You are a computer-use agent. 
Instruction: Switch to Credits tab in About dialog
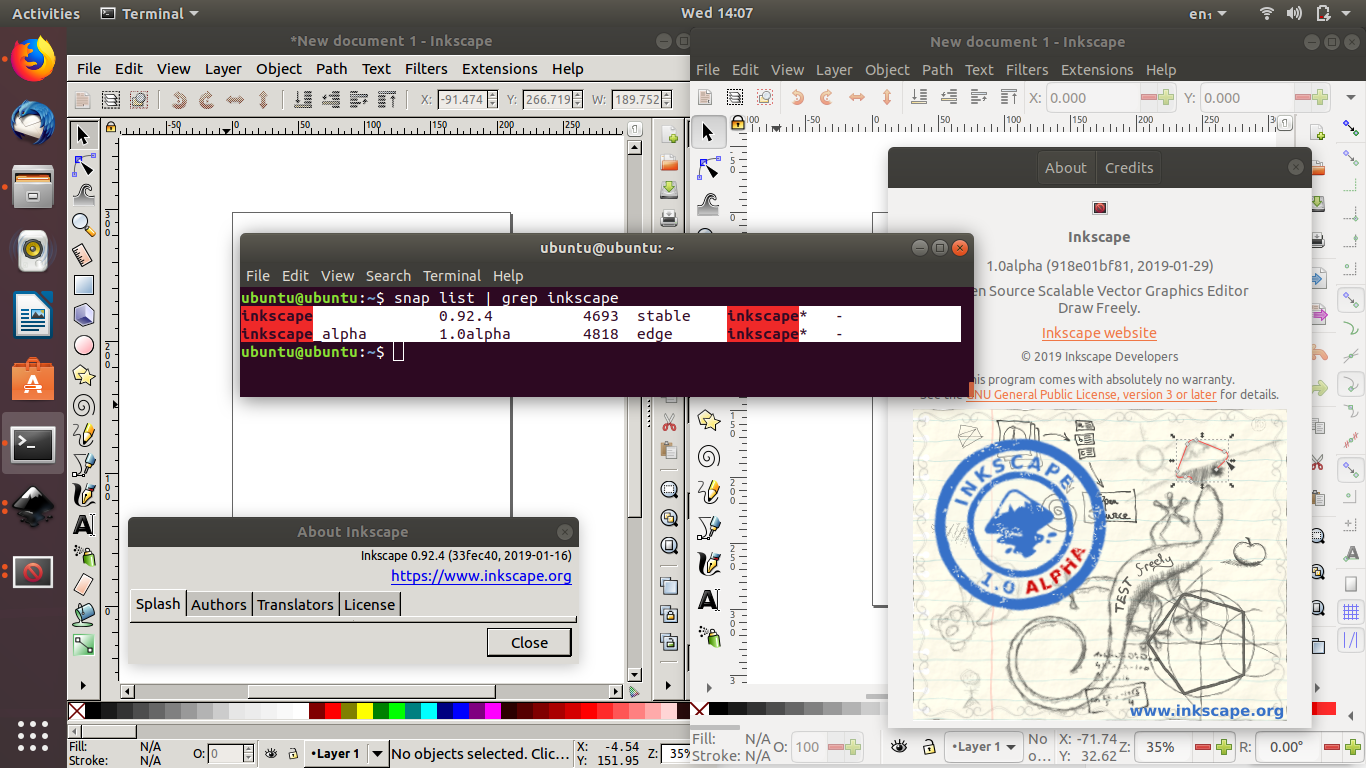pyautogui.click(x=1129, y=167)
